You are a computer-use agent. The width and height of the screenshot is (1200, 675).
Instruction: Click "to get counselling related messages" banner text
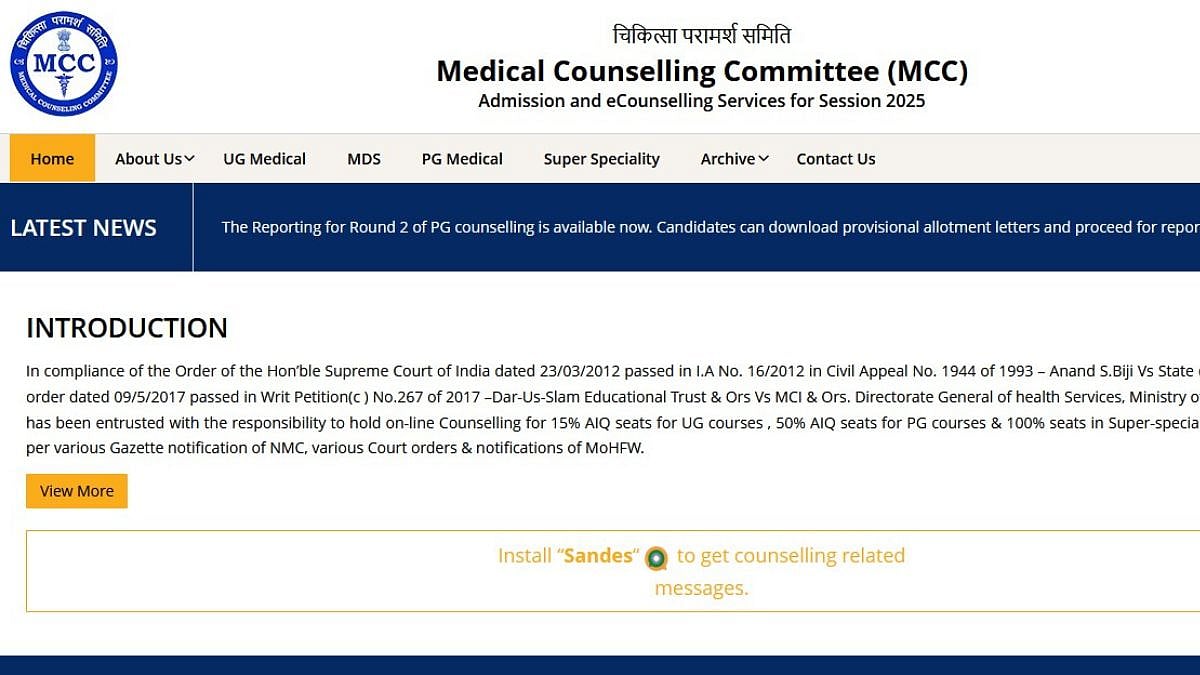coord(790,556)
